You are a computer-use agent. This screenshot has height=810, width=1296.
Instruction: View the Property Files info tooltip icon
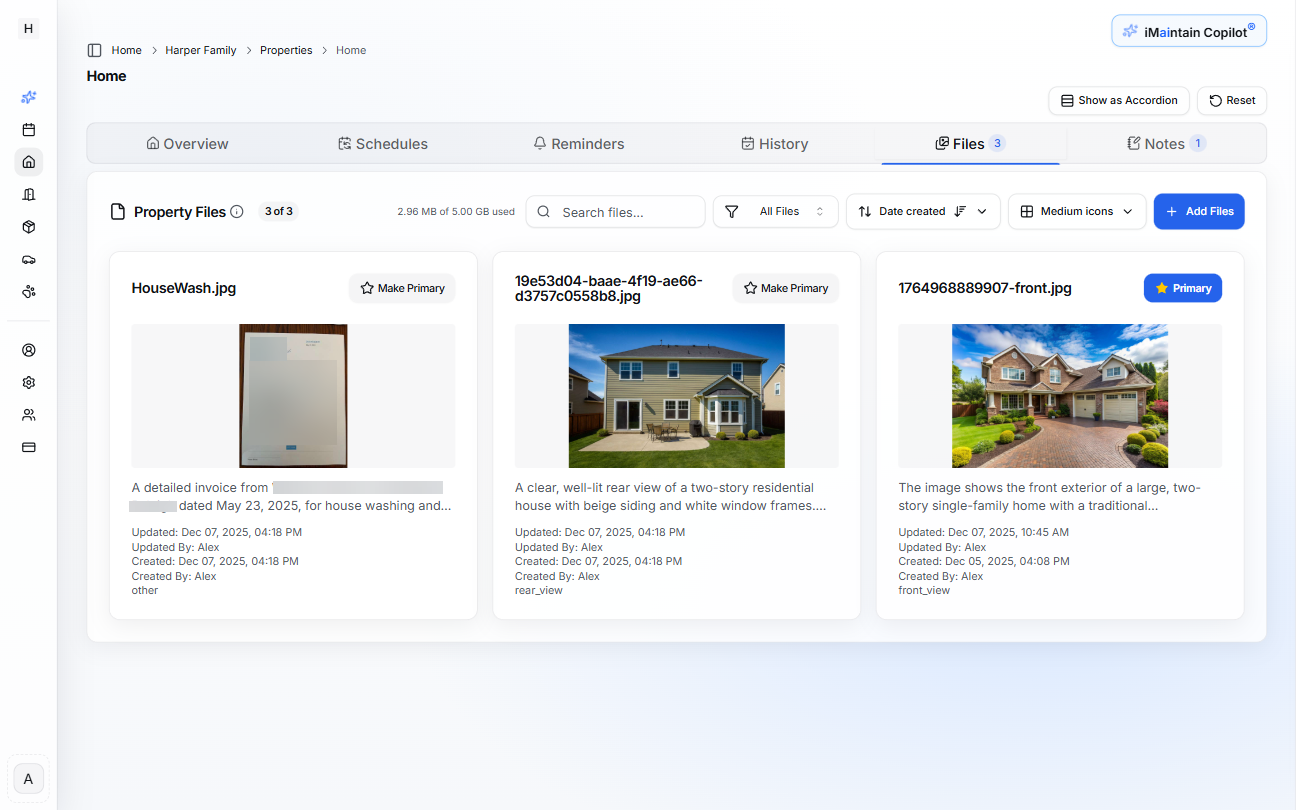tap(237, 211)
